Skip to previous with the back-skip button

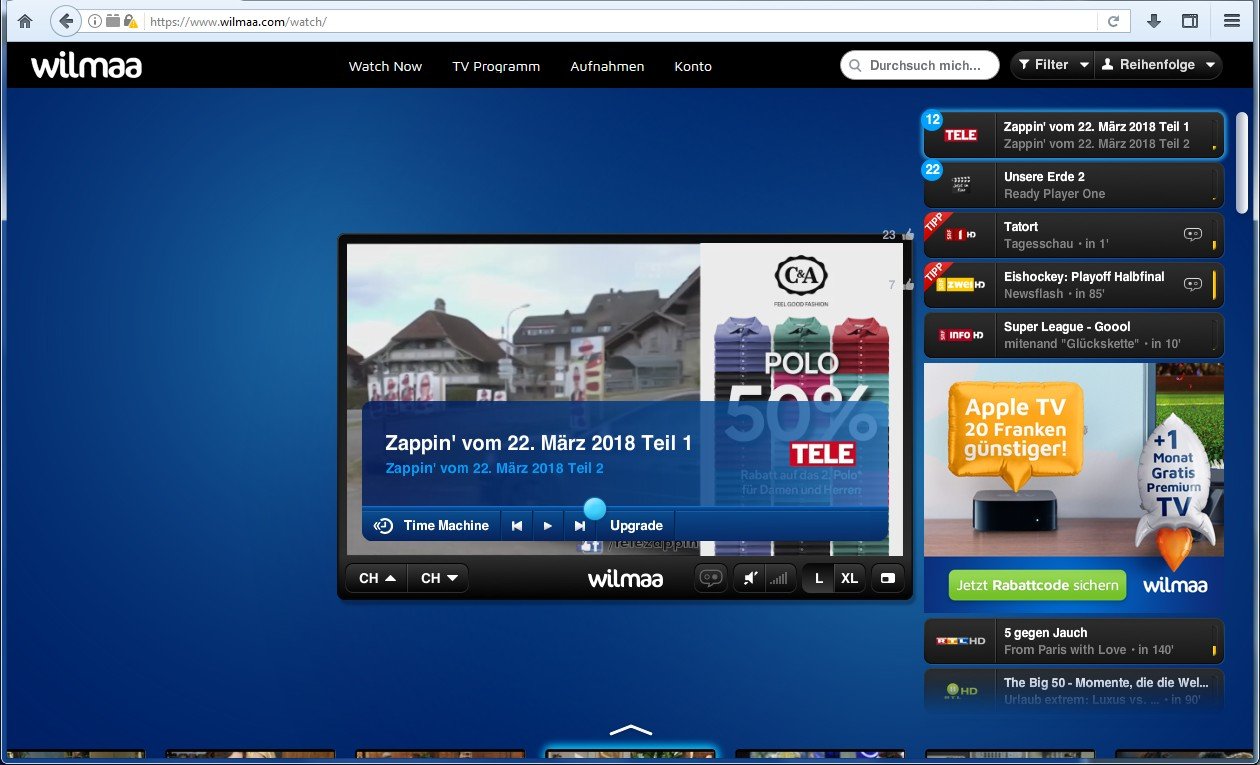coord(516,525)
